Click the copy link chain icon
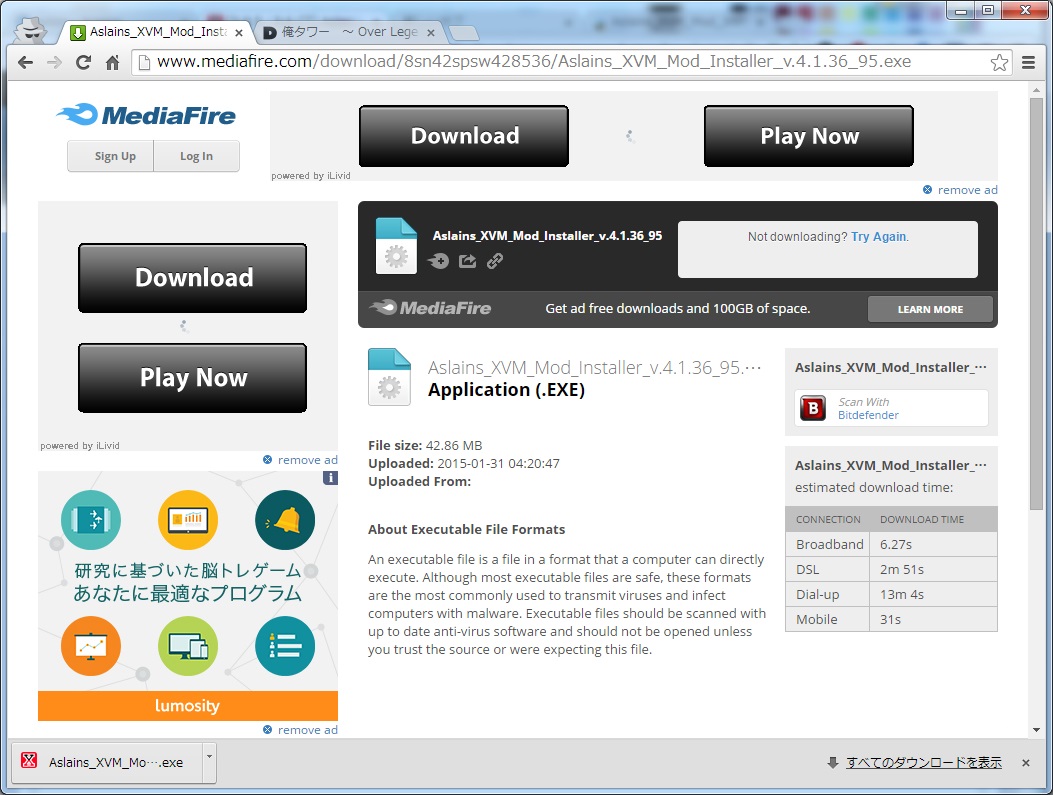1053x795 pixels. point(495,261)
